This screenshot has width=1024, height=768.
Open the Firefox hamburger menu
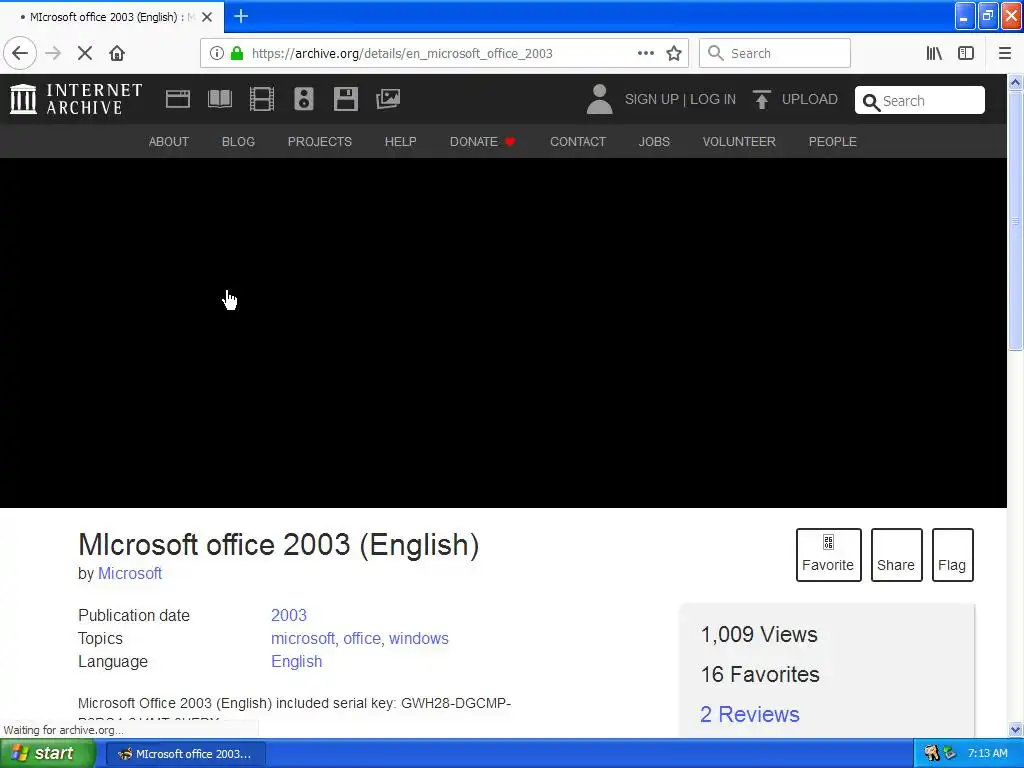tap(1004, 53)
